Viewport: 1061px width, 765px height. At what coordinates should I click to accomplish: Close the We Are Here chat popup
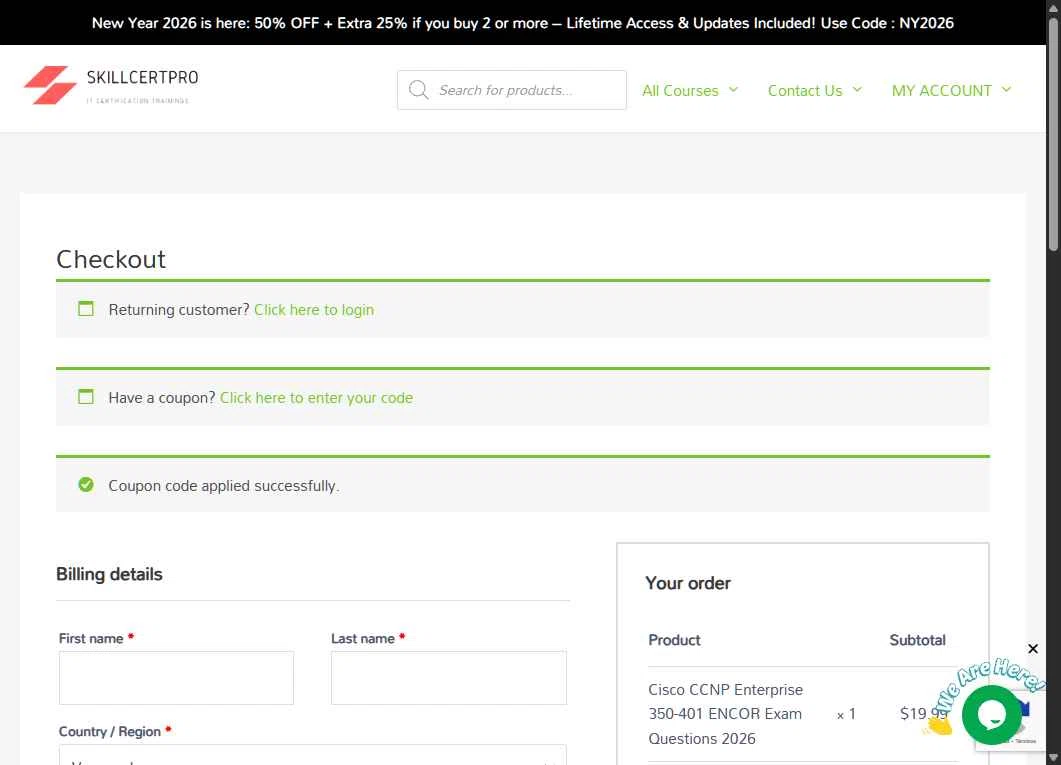[1033, 649]
